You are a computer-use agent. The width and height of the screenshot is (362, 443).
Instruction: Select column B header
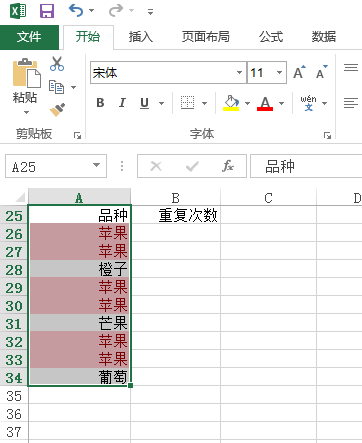click(176, 197)
